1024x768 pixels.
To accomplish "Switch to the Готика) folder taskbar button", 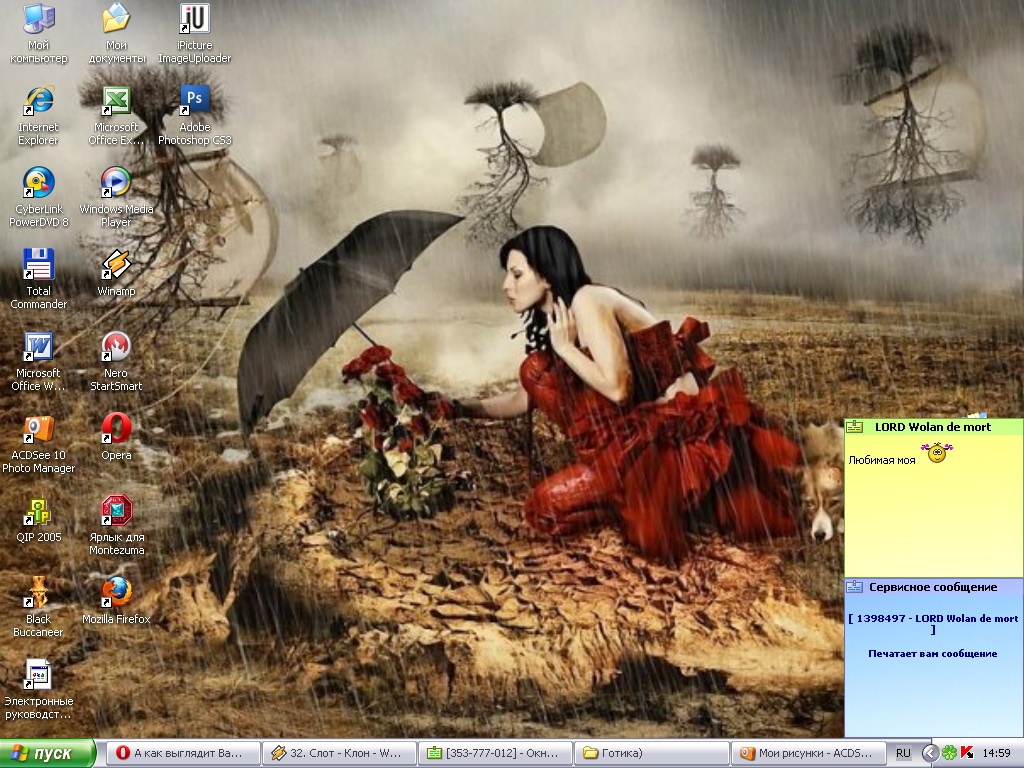I will point(653,753).
